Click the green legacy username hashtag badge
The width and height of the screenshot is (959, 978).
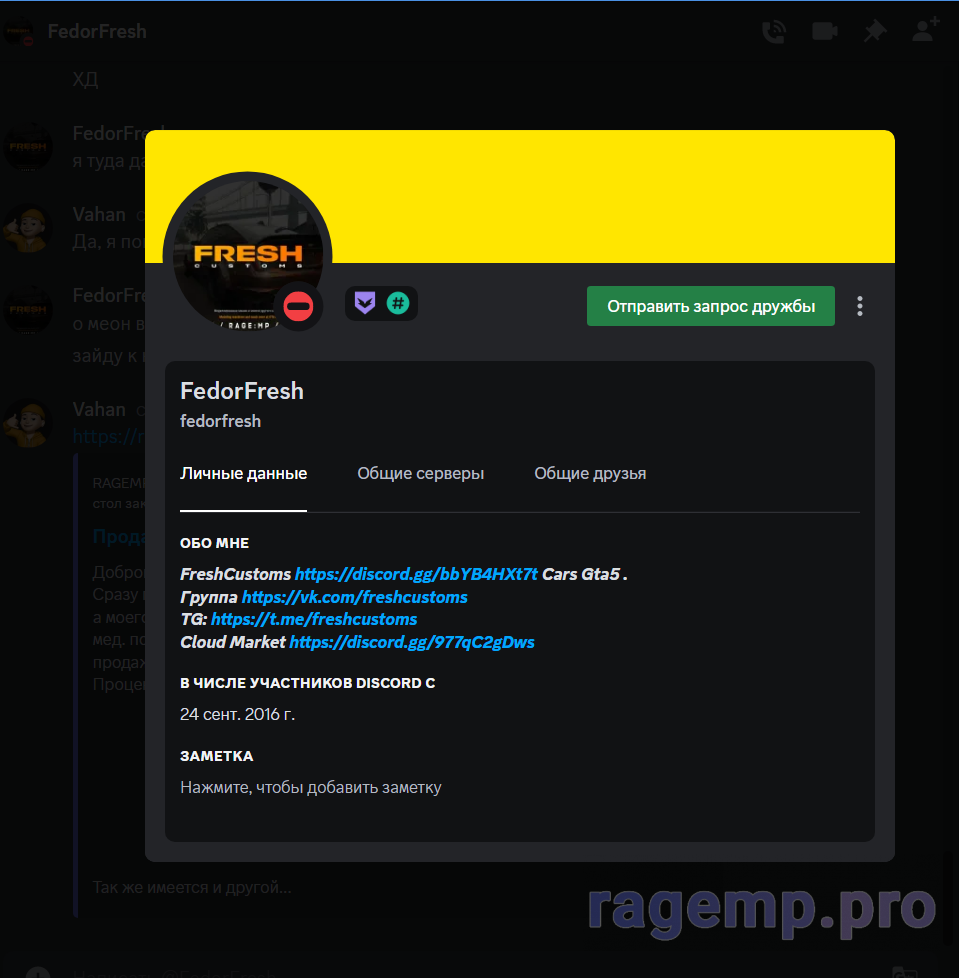coord(398,303)
